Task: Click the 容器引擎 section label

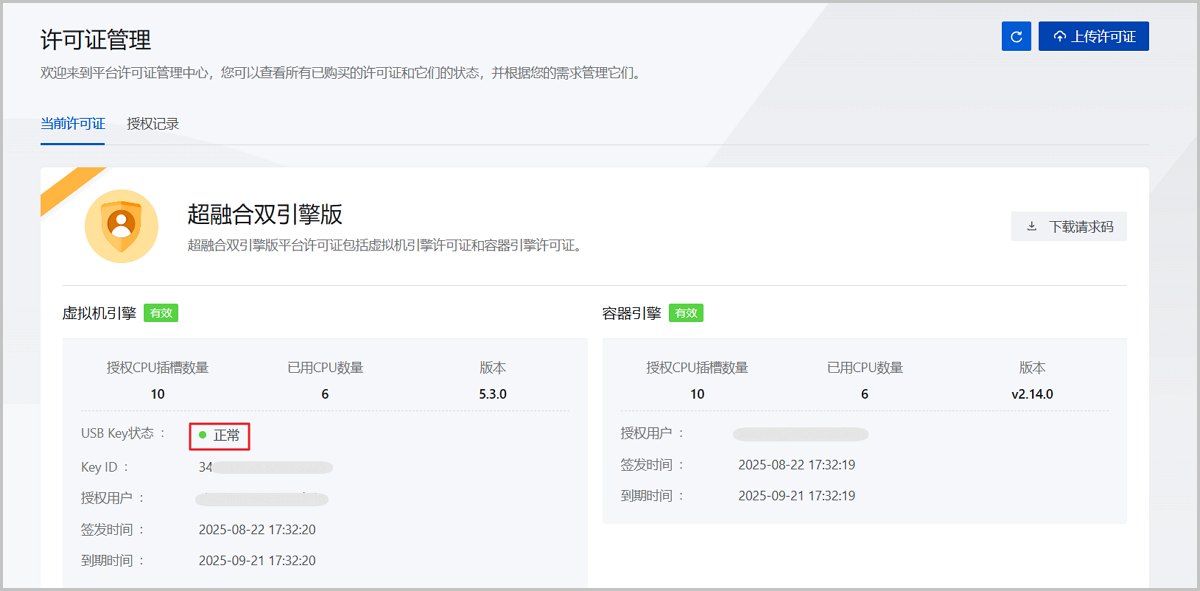Action: pos(631,313)
